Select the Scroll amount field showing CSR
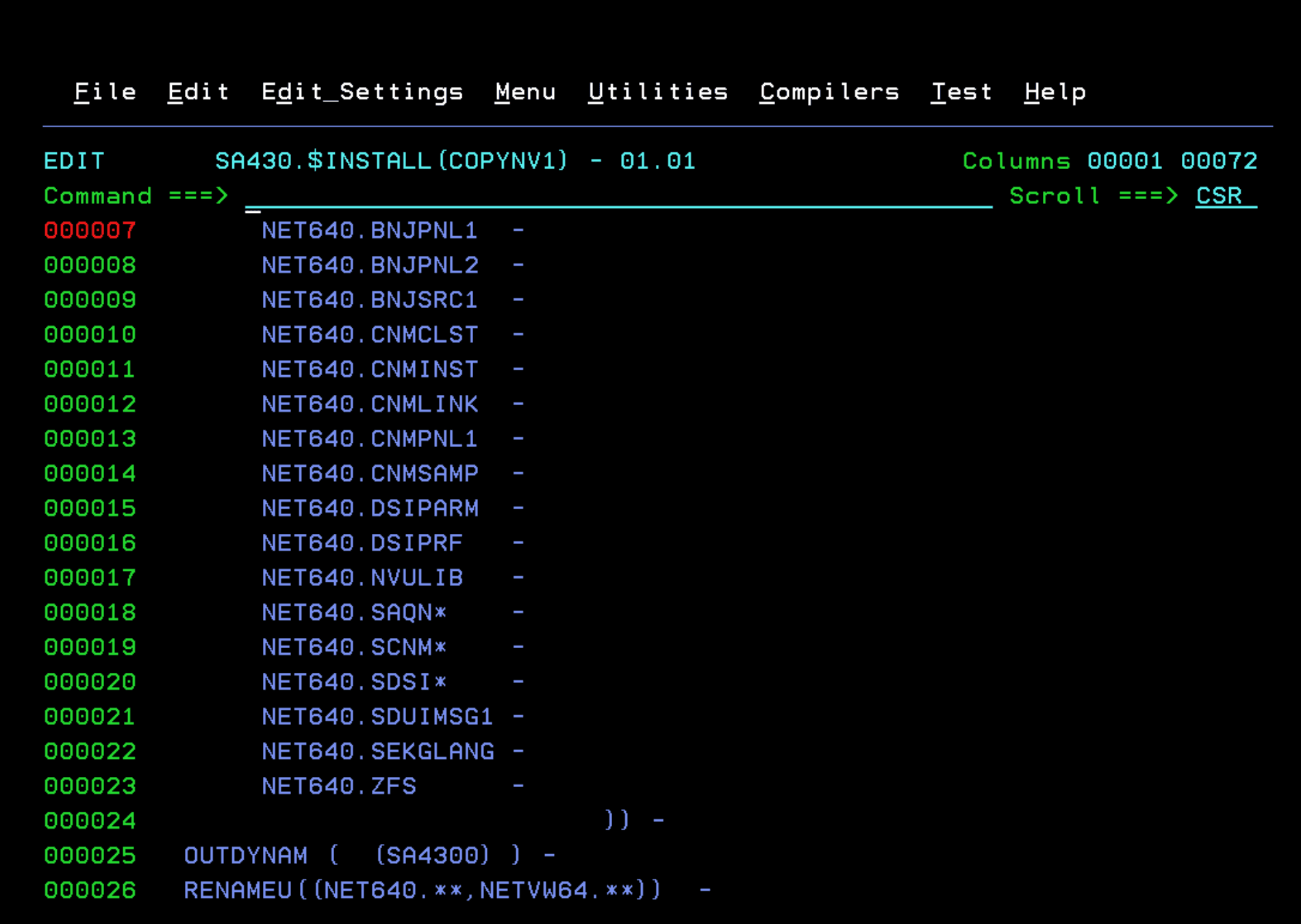 (1220, 196)
